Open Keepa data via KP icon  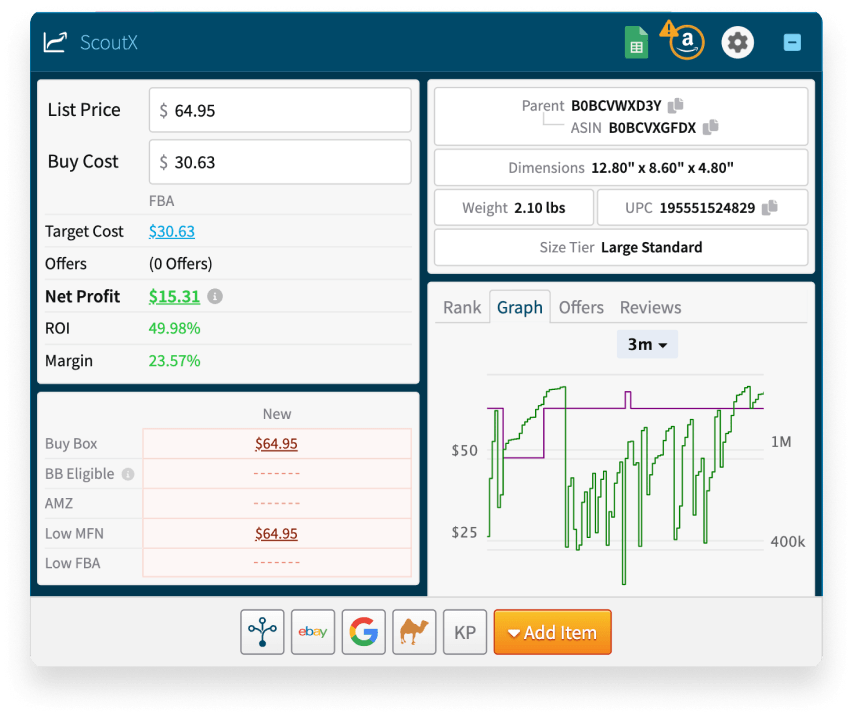pyautogui.click(x=464, y=632)
